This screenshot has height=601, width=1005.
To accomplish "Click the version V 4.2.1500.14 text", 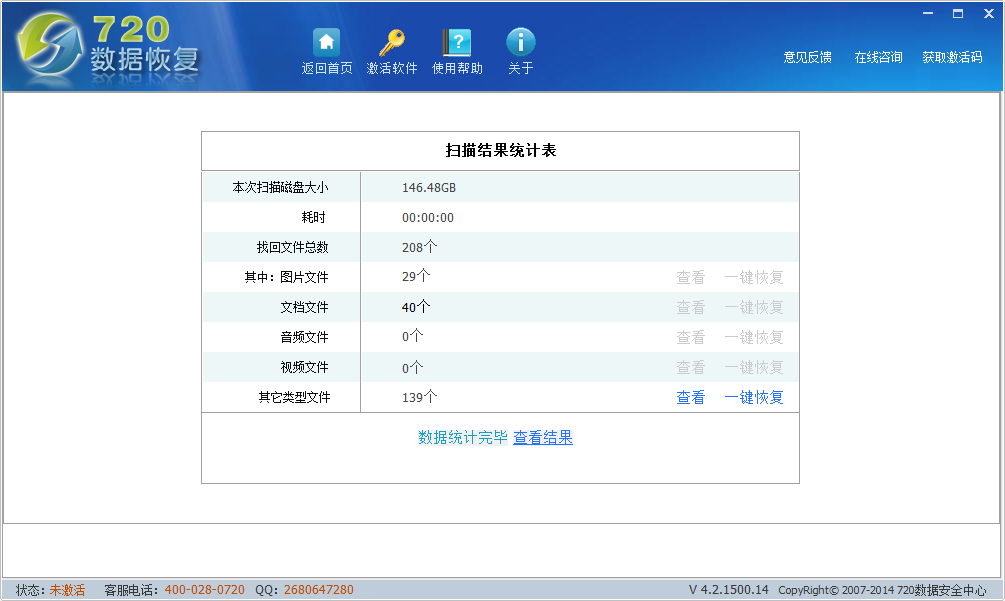I will click(x=728, y=590).
